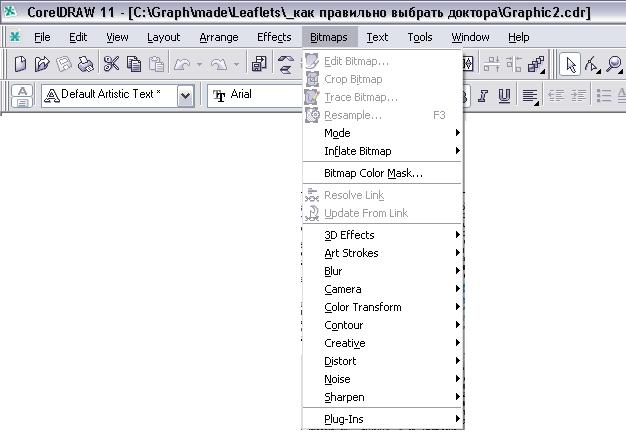
Task: Expand the Mode submenu
Action: coord(382,133)
